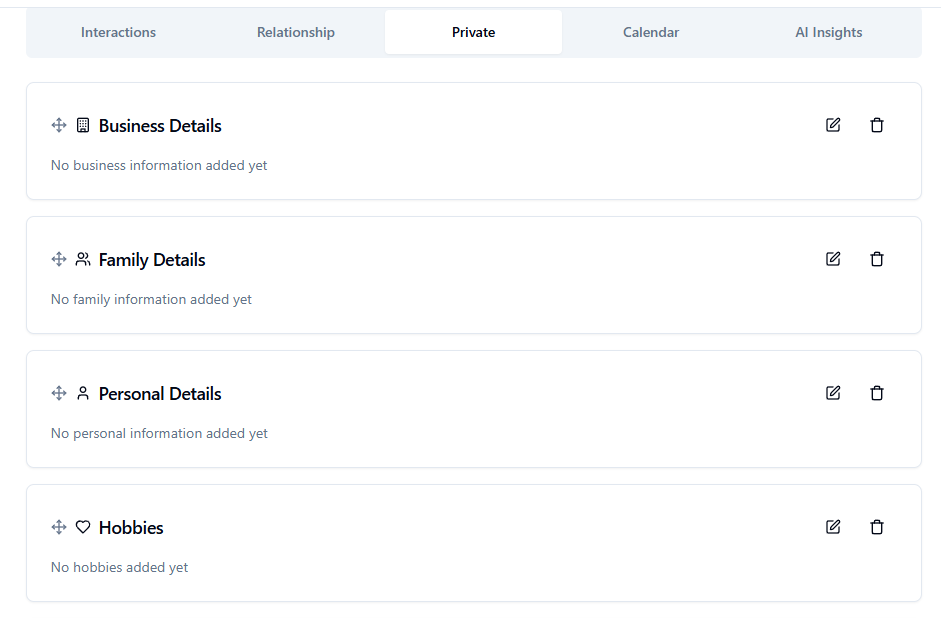Go to the Calendar tab
This screenshot has width=941, height=618.
coord(651,32)
